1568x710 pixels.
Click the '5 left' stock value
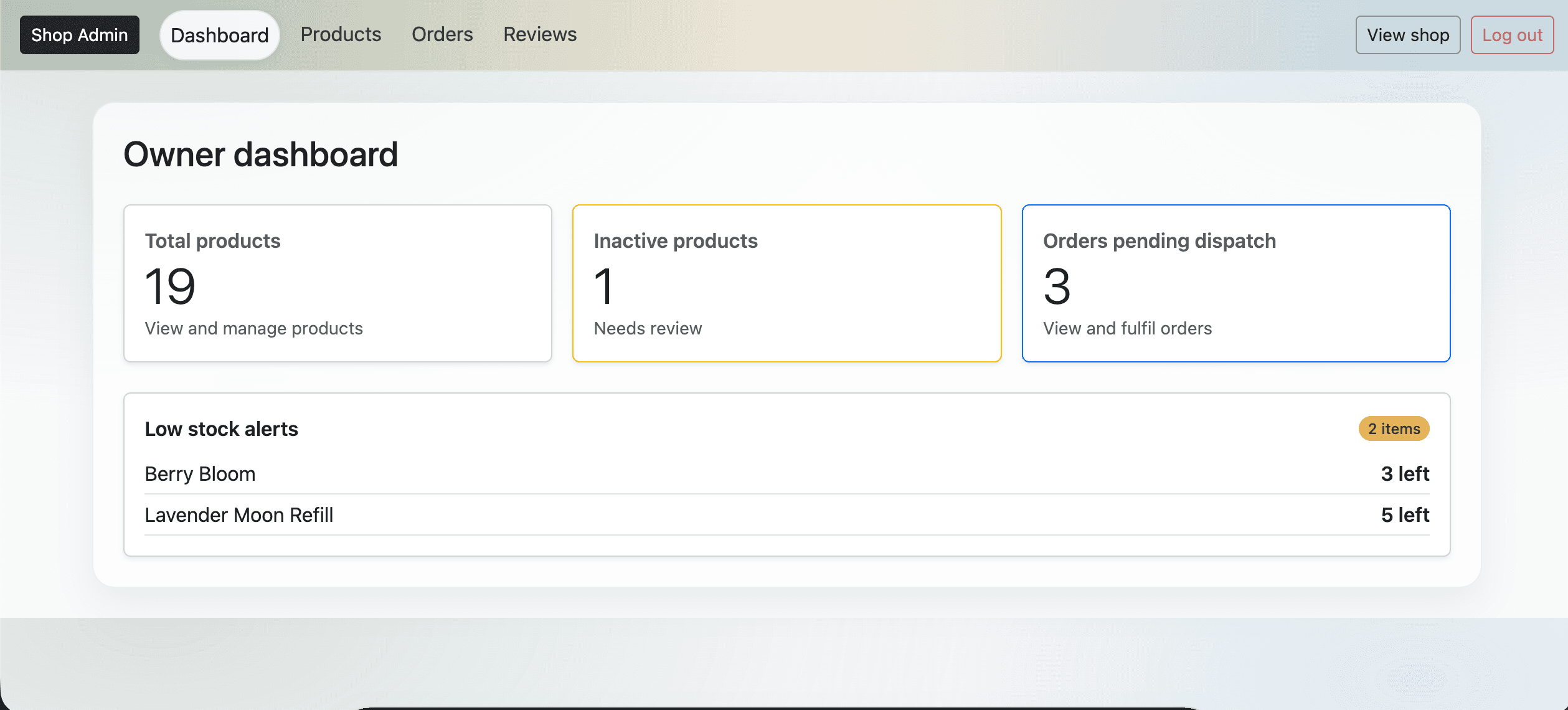[1405, 515]
